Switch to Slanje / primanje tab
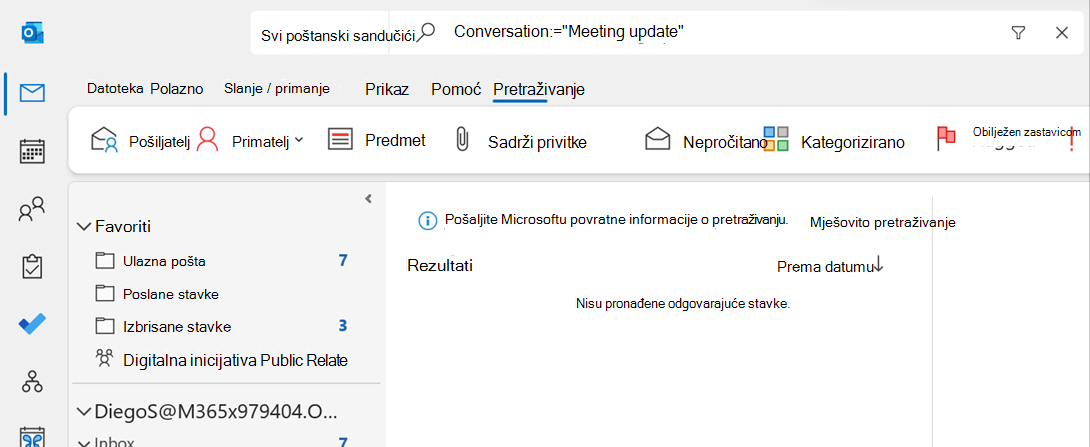 click(x=277, y=89)
